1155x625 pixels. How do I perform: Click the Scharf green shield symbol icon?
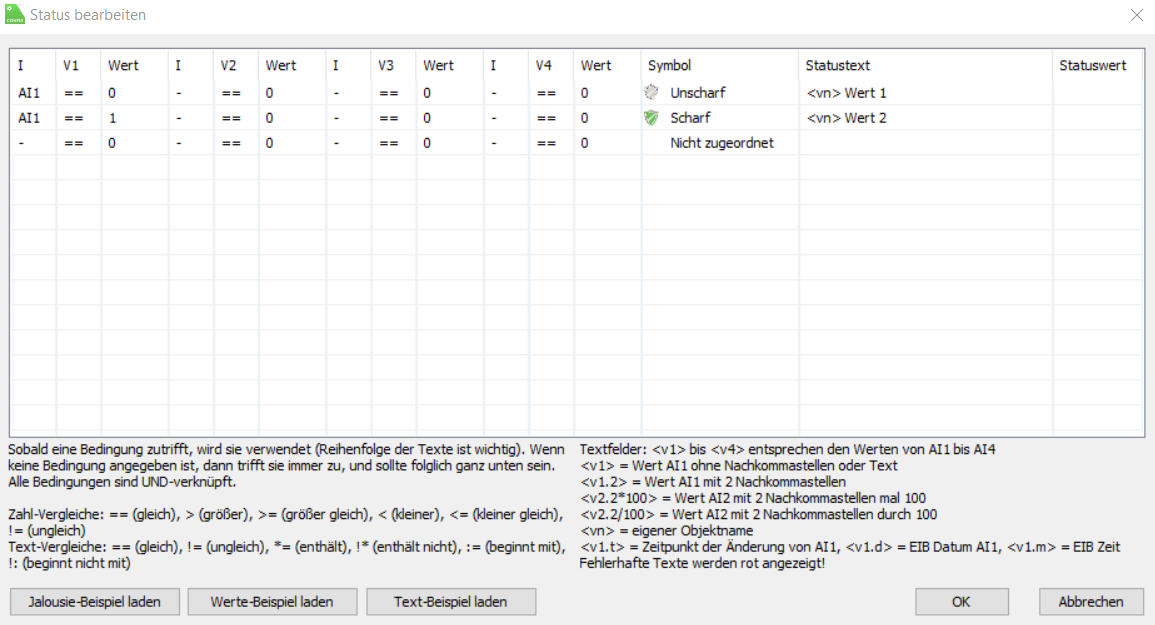pos(651,117)
